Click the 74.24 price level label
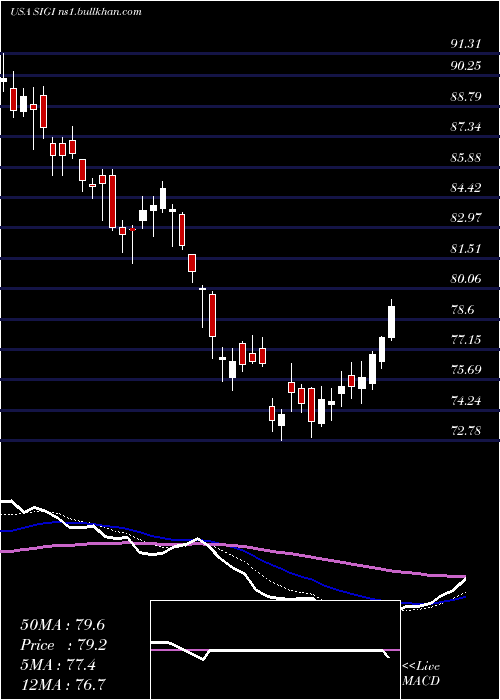Screen dimensions: 500x700 click(466, 400)
